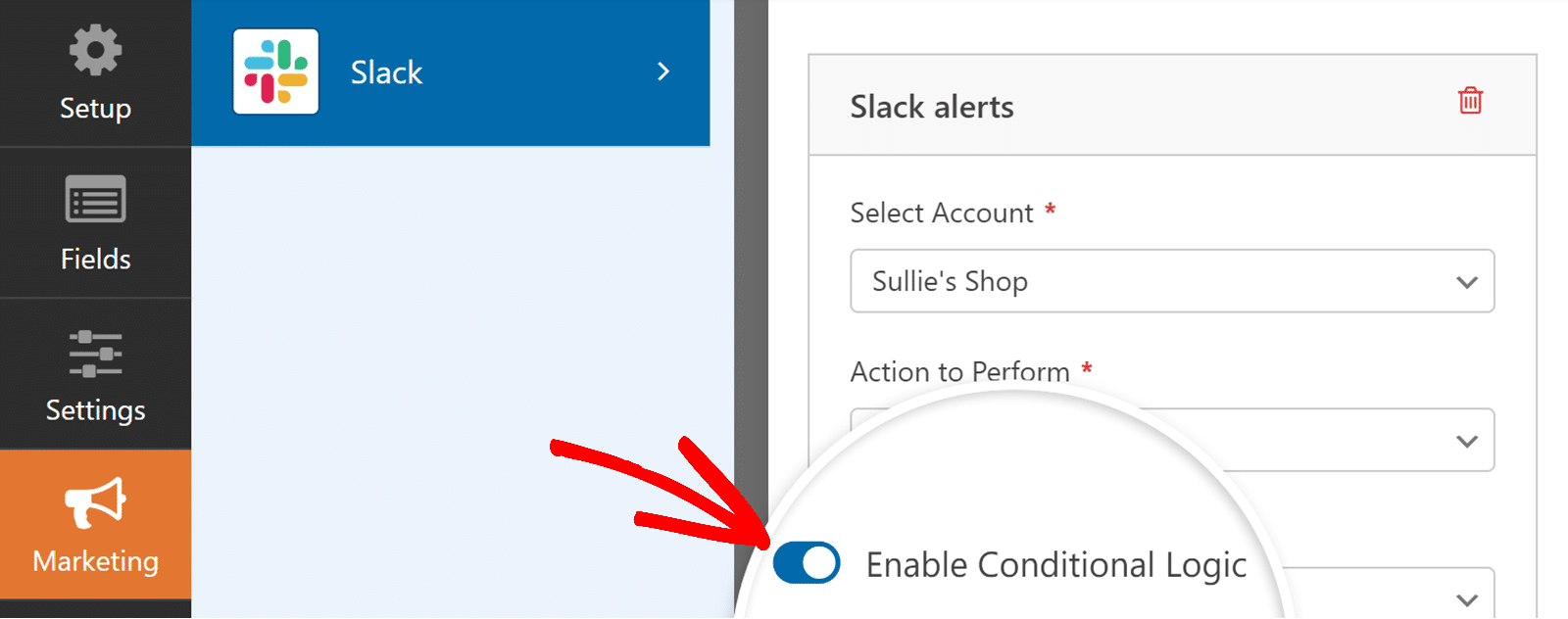Open the Select Account dropdown

coord(1172,281)
